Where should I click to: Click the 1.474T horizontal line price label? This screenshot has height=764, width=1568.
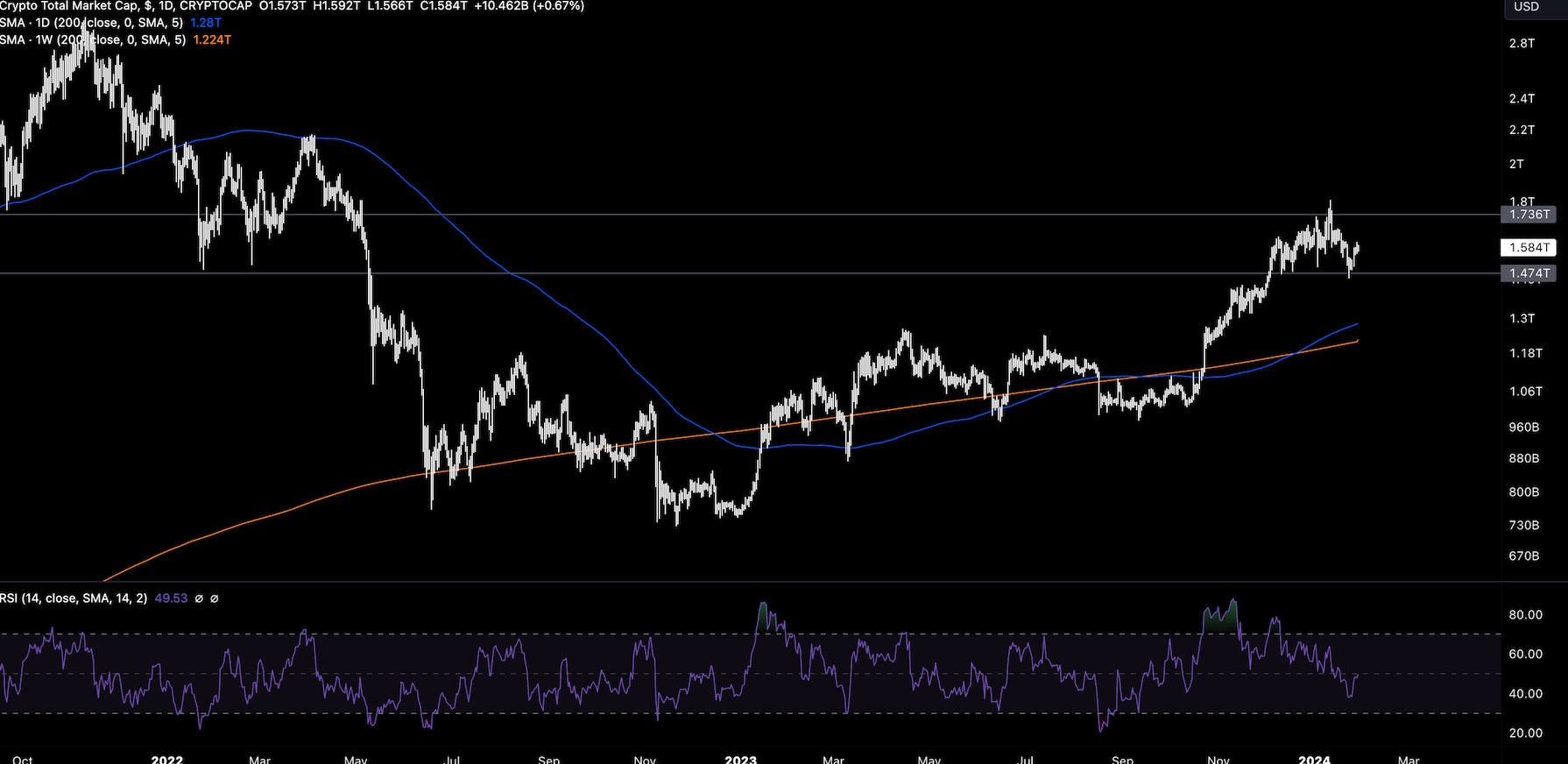click(x=1529, y=273)
